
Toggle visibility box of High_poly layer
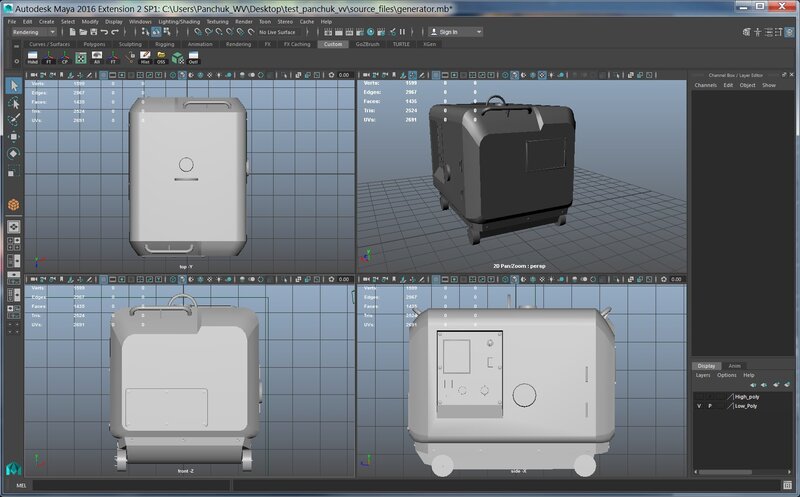pyautogui.click(x=699, y=397)
